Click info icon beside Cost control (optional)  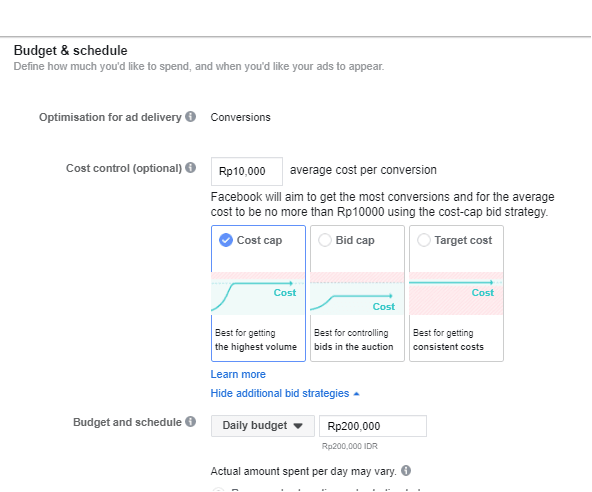pos(190,168)
